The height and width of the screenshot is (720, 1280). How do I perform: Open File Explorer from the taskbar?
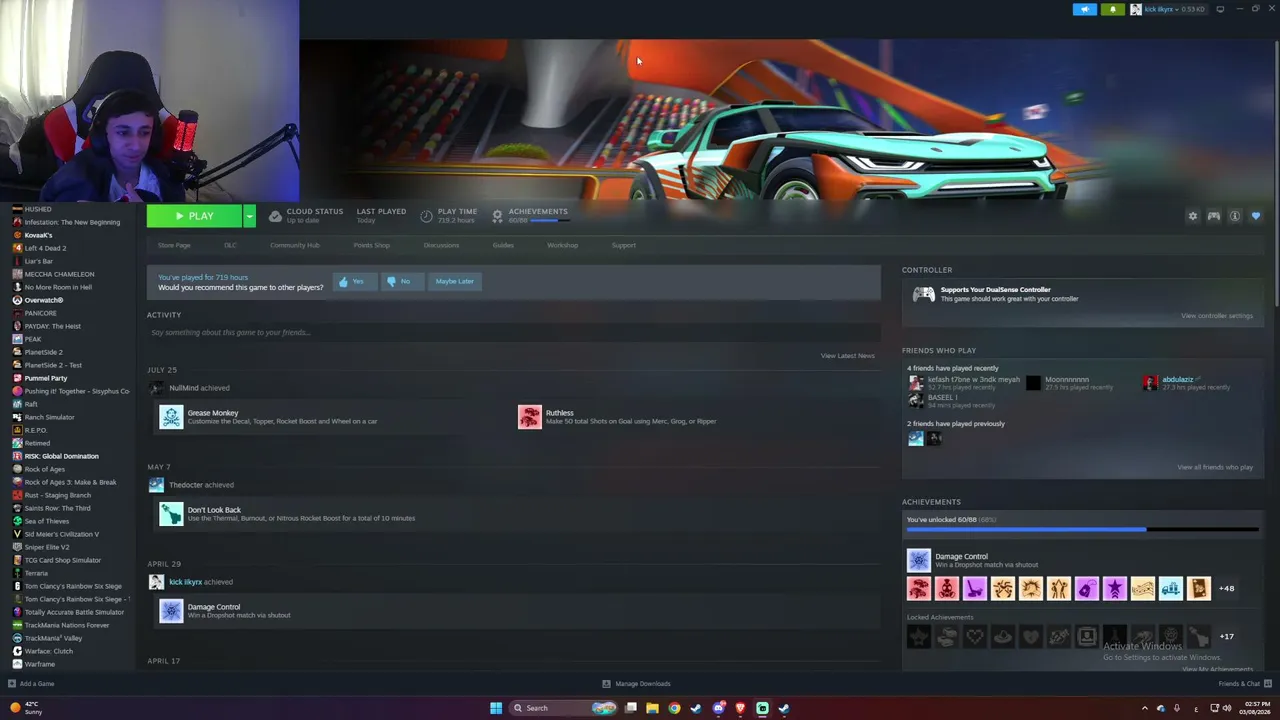coord(652,708)
